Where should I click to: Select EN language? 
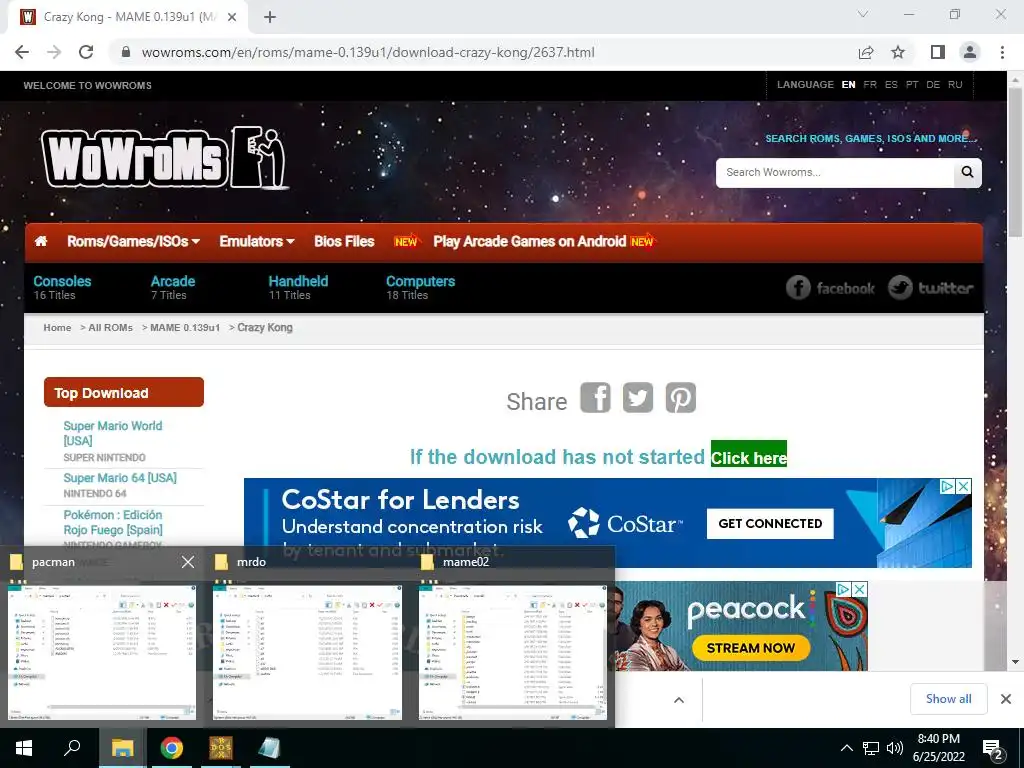[x=848, y=84]
